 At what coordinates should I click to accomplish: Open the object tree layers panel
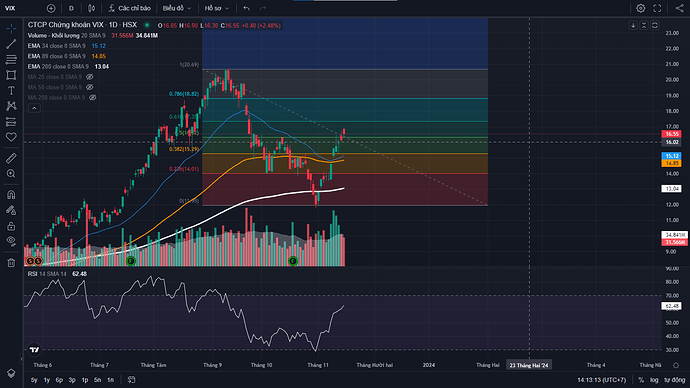pyautogui.click(x=11, y=373)
